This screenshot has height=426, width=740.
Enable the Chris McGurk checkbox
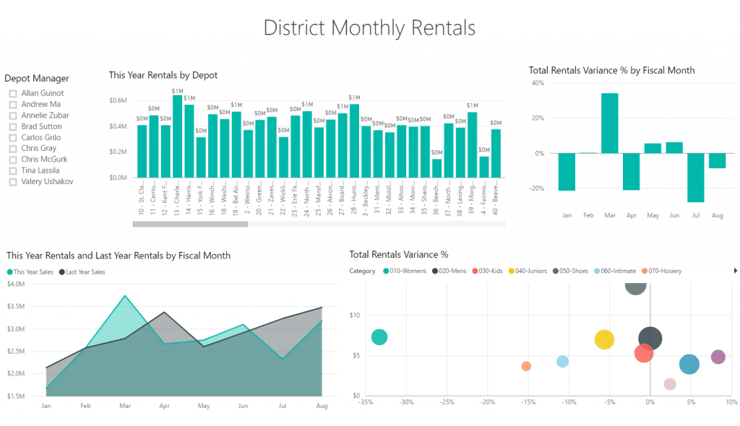click(13, 160)
